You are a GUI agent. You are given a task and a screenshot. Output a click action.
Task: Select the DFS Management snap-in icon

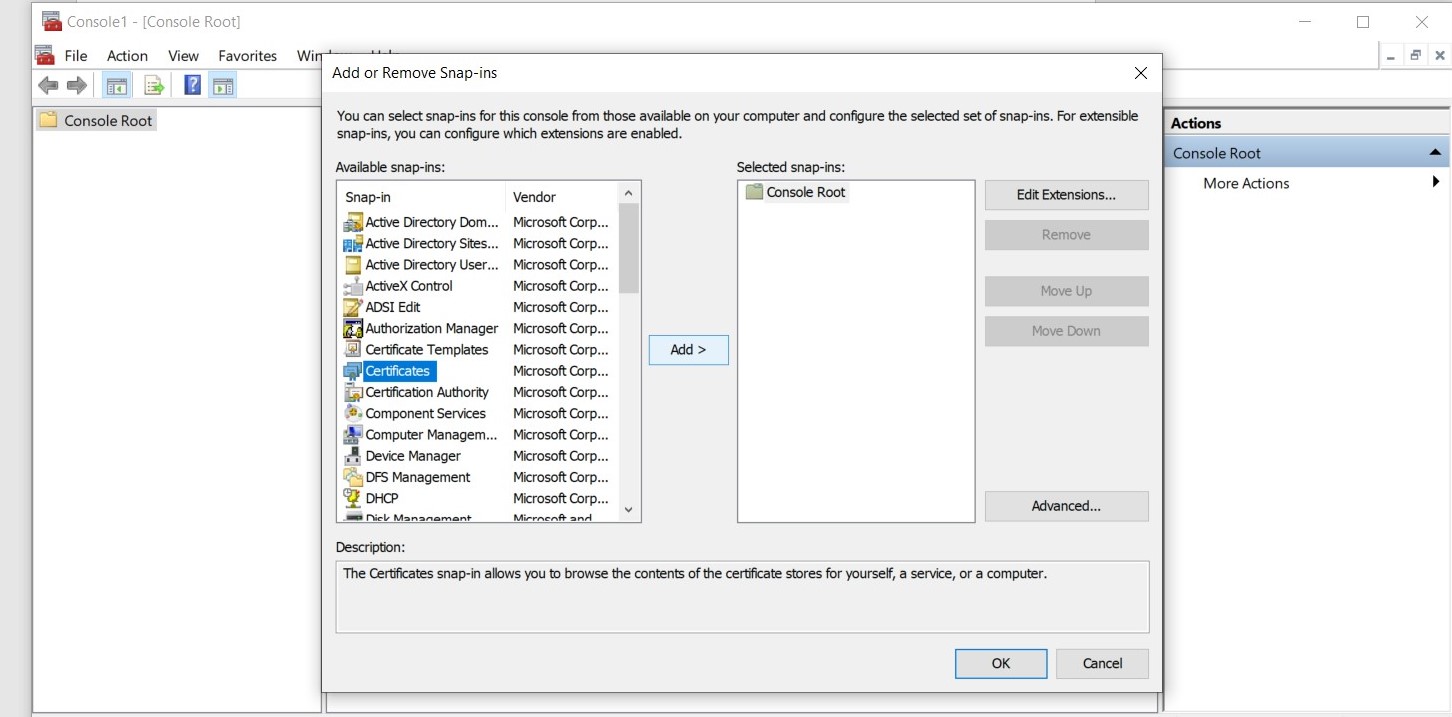tap(352, 477)
